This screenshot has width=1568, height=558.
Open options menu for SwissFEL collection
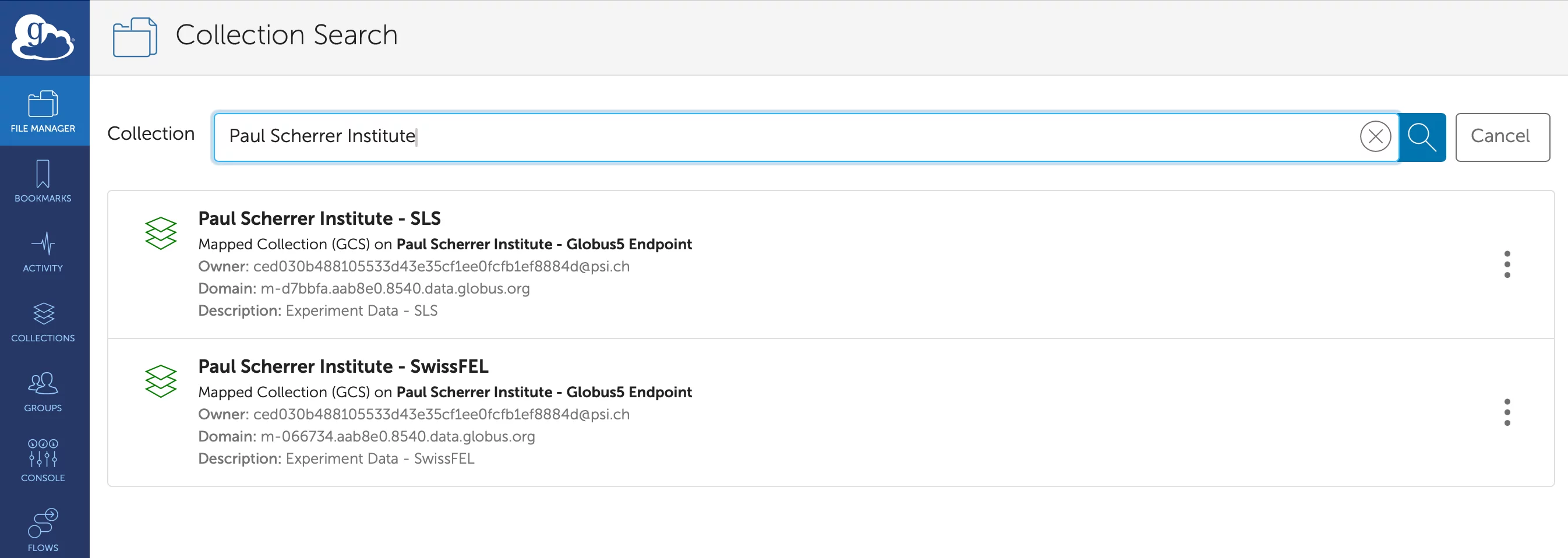coord(1506,412)
